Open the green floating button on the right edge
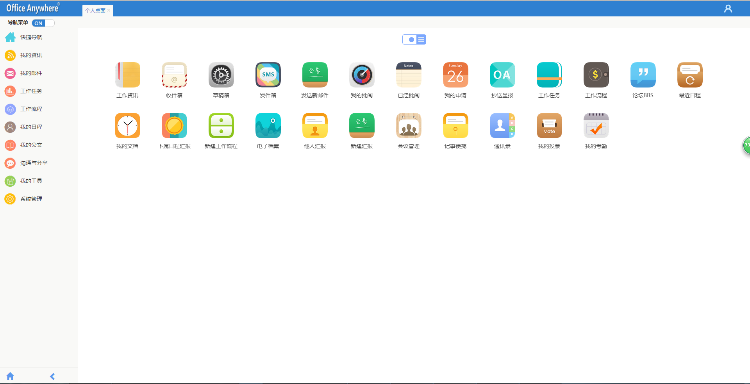This screenshot has width=750, height=384. pos(746,145)
